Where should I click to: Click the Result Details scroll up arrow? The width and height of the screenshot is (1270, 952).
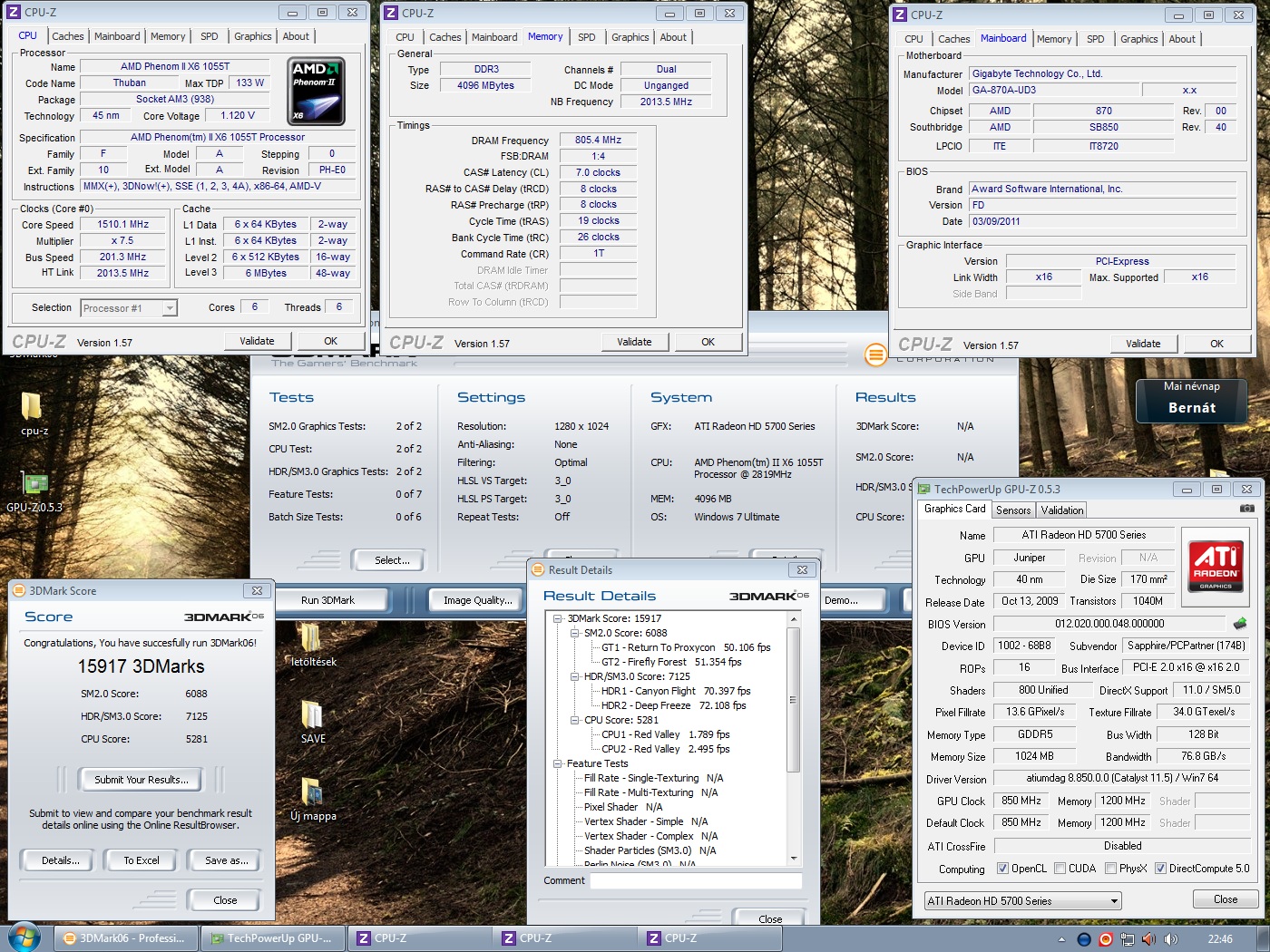(794, 619)
